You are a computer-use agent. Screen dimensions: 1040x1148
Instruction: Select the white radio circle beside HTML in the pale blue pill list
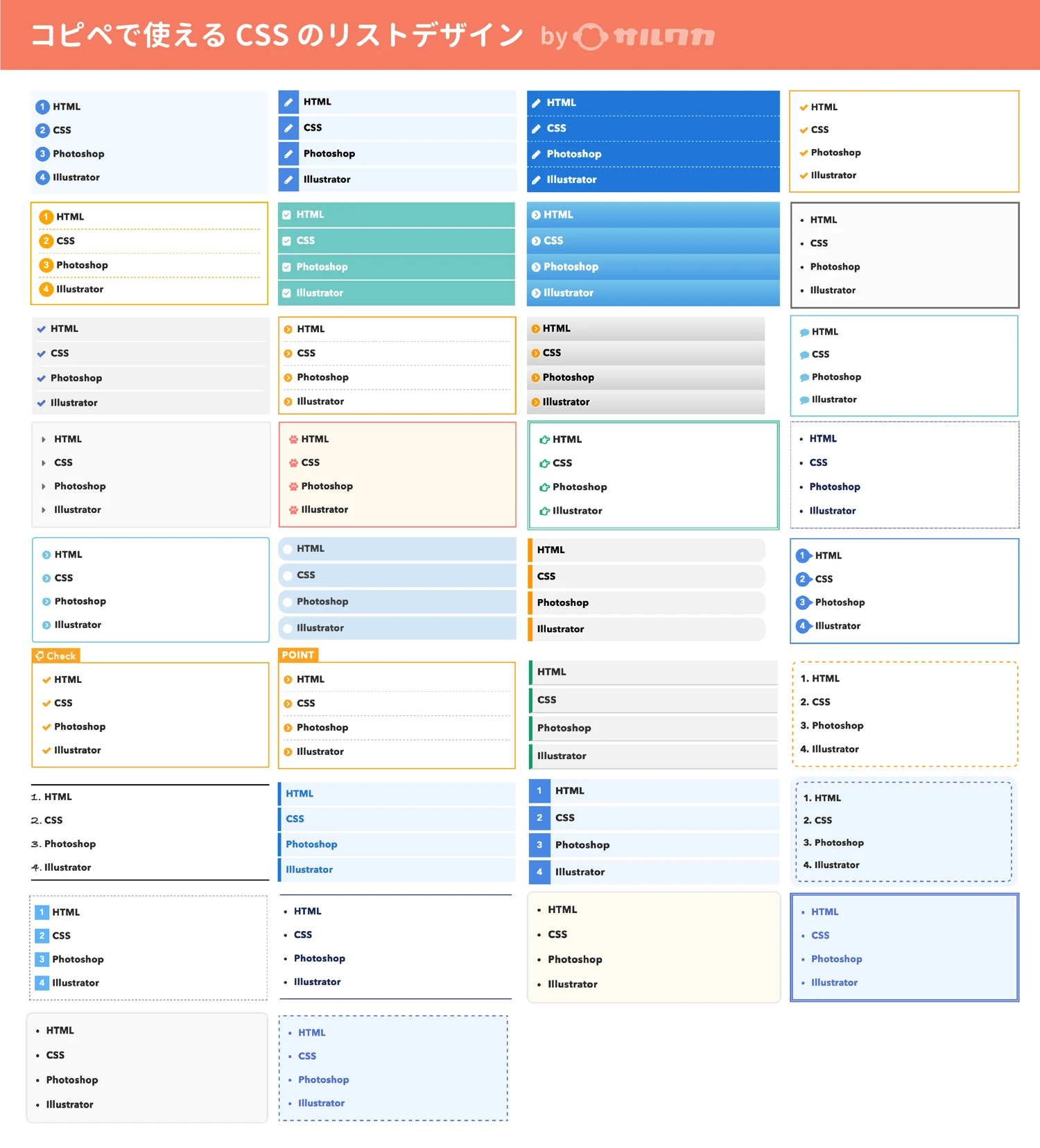[x=288, y=549]
